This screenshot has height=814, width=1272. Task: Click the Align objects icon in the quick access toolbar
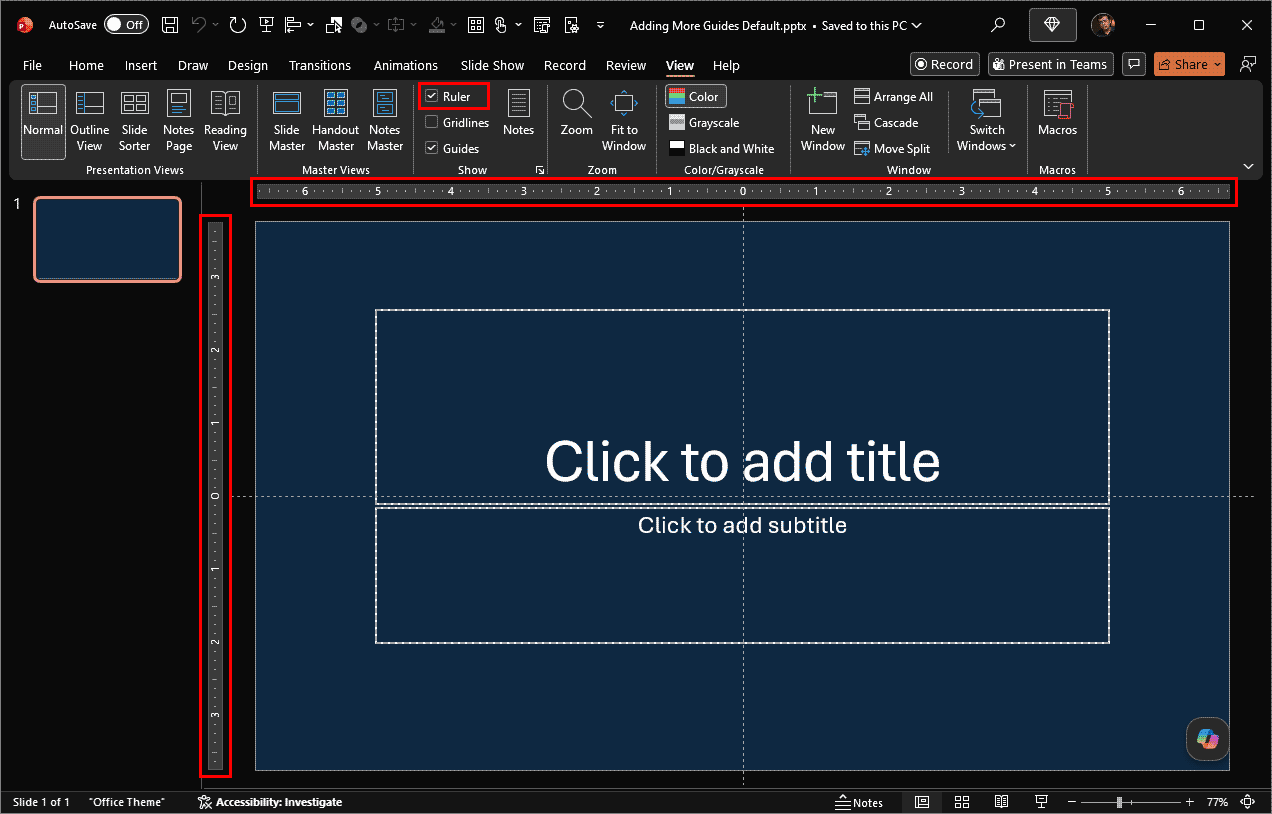point(293,25)
